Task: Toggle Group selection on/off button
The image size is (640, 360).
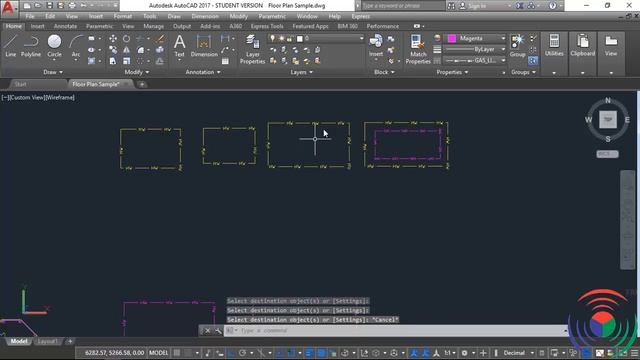Action: (x=533, y=61)
